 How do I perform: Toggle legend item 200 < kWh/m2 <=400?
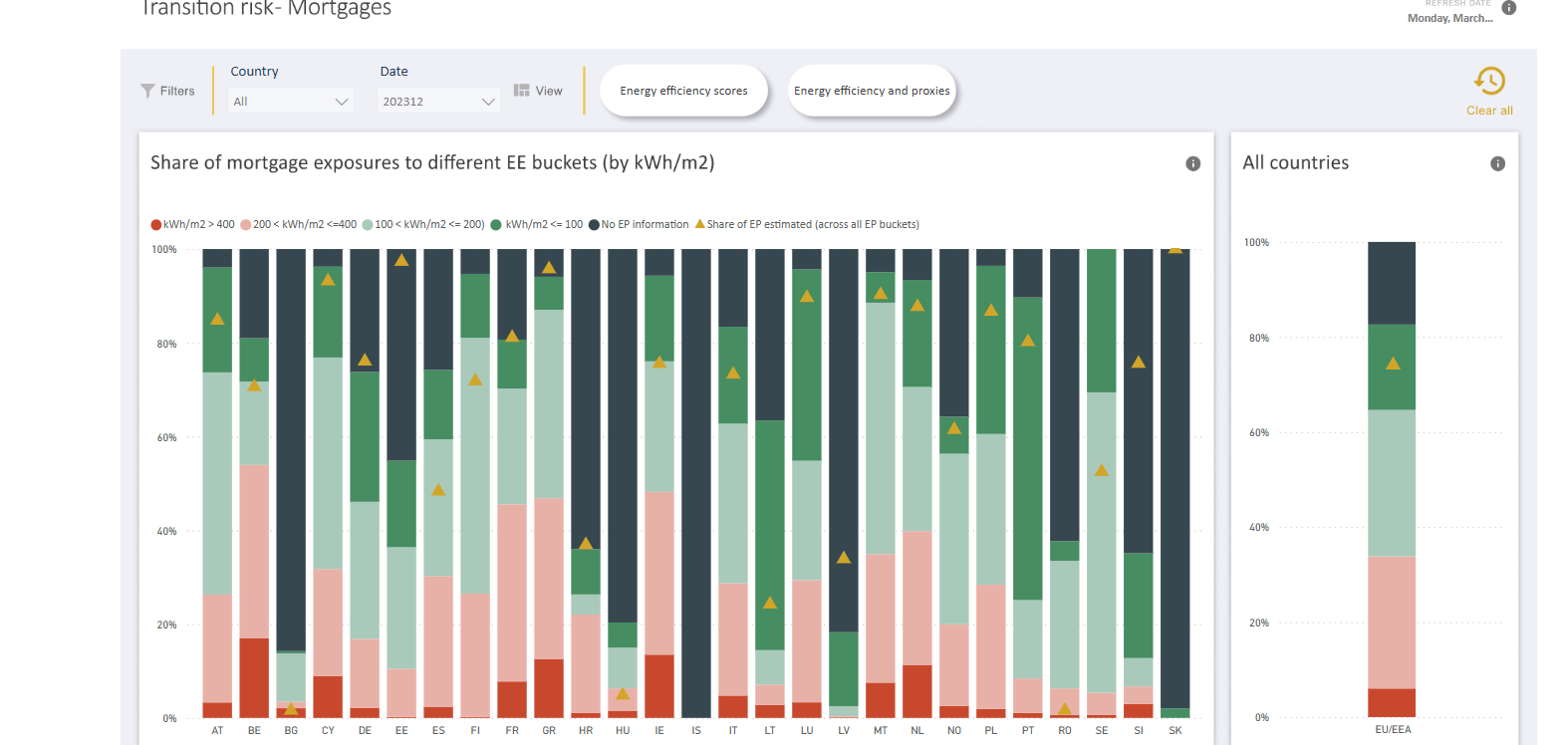pos(299,224)
